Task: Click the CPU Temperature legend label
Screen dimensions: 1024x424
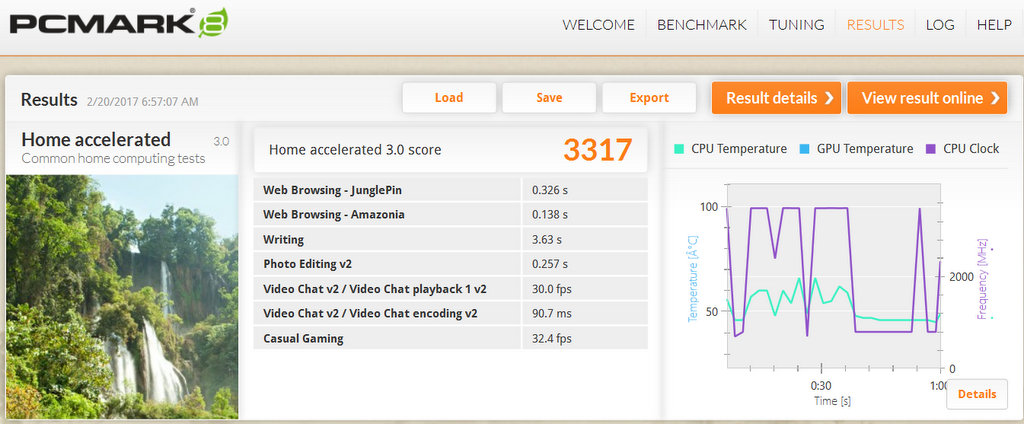Action: click(739, 149)
